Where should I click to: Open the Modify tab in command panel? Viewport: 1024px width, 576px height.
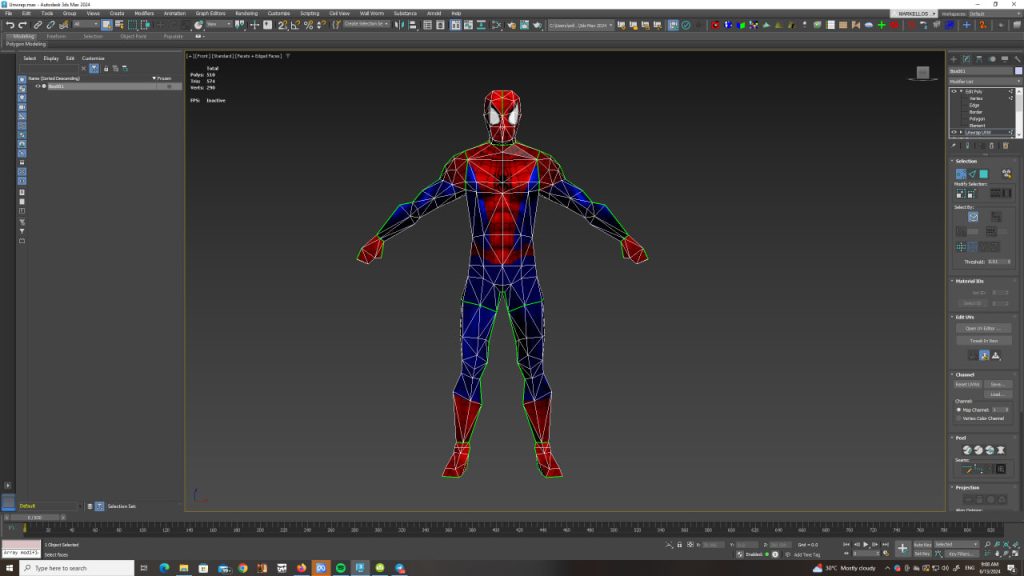[x=967, y=59]
